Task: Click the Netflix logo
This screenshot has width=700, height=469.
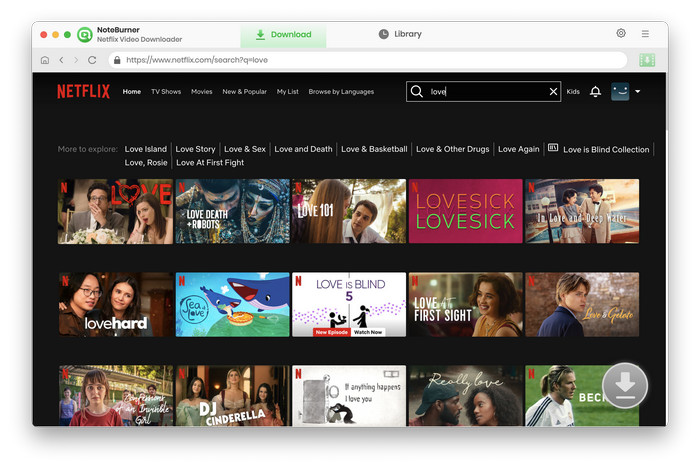Action: pyautogui.click(x=83, y=91)
